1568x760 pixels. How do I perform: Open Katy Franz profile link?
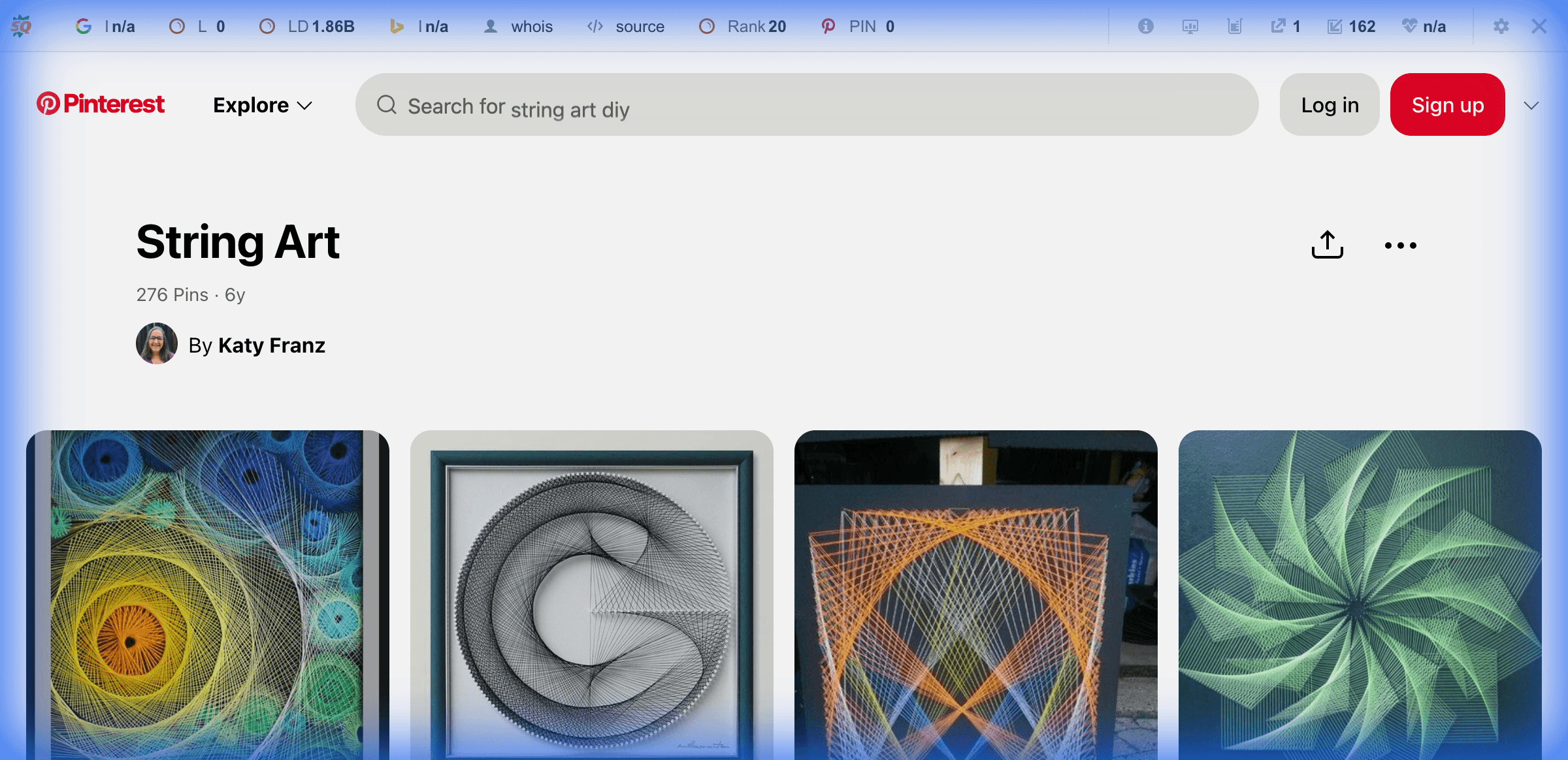point(271,345)
